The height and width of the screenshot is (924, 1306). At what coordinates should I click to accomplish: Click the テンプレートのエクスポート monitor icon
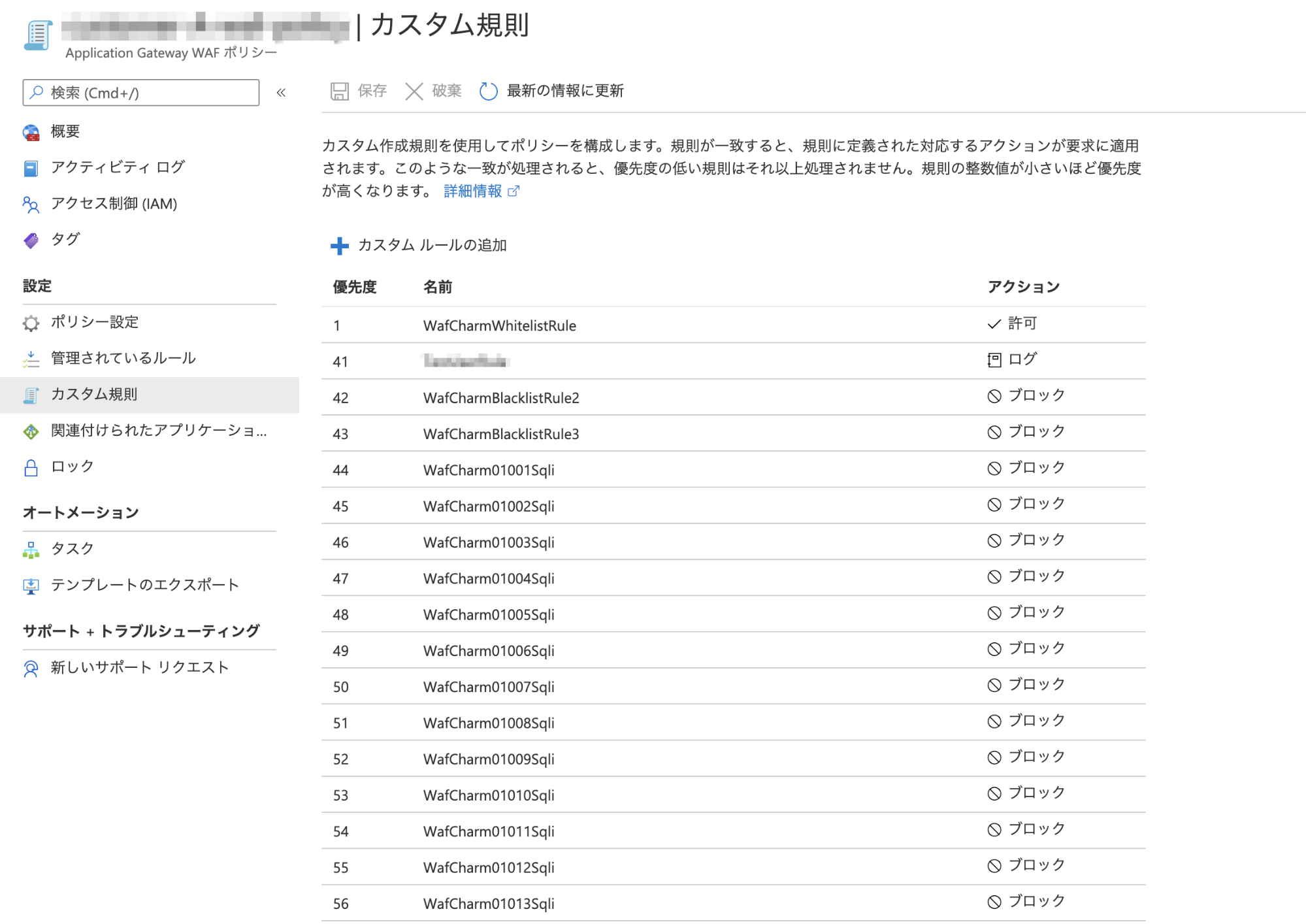coord(31,586)
